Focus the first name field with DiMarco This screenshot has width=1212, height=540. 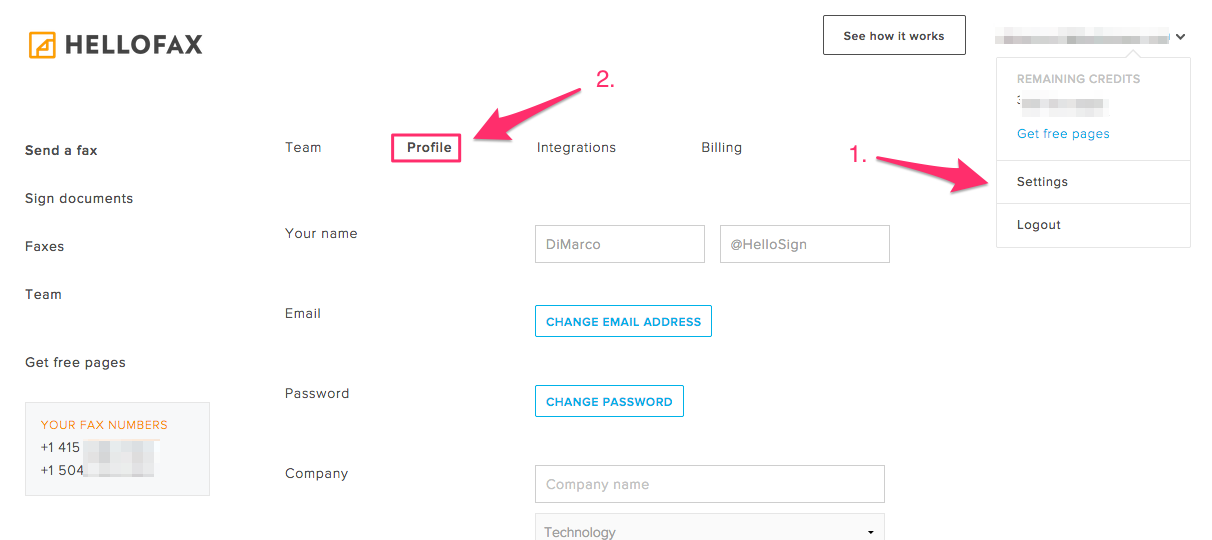coord(620,244)
